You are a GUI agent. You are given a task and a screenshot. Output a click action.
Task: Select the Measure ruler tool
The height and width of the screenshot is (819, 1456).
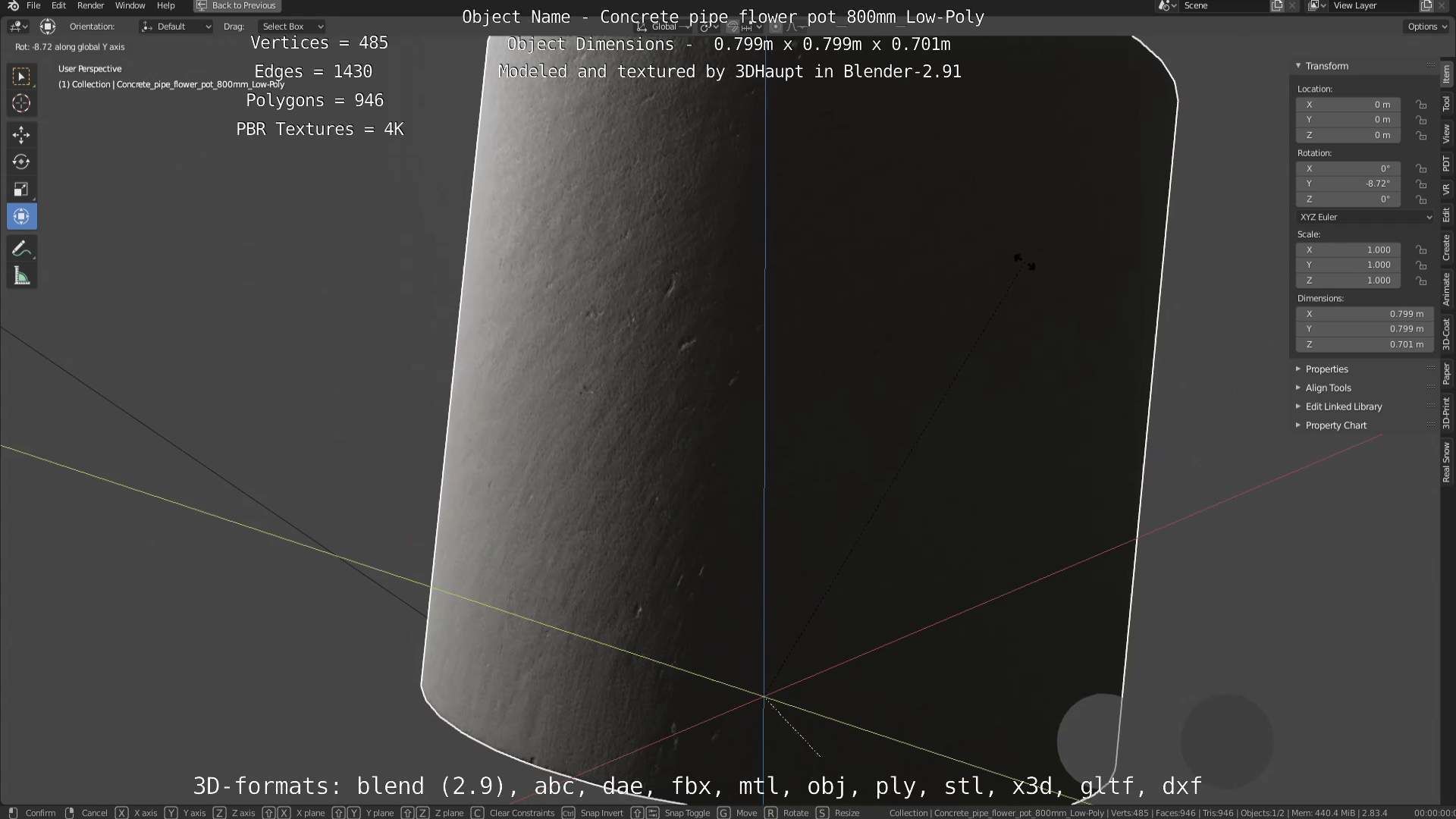[x=21, y=277]
